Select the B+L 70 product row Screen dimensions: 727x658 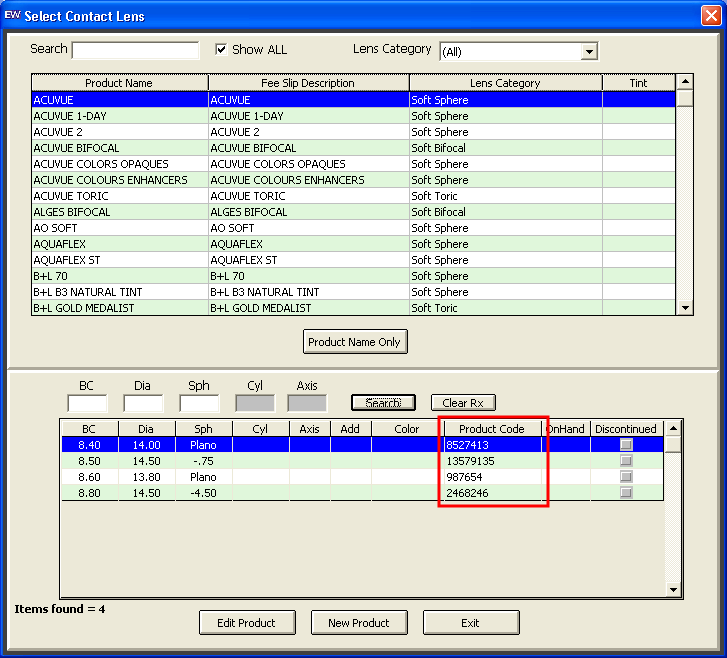coord(353,276)
